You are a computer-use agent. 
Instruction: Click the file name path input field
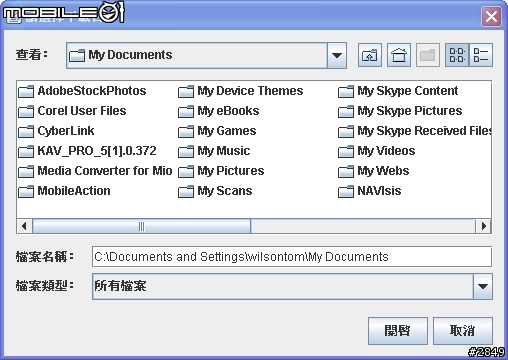pyautogui.click(x=292, y=257)
